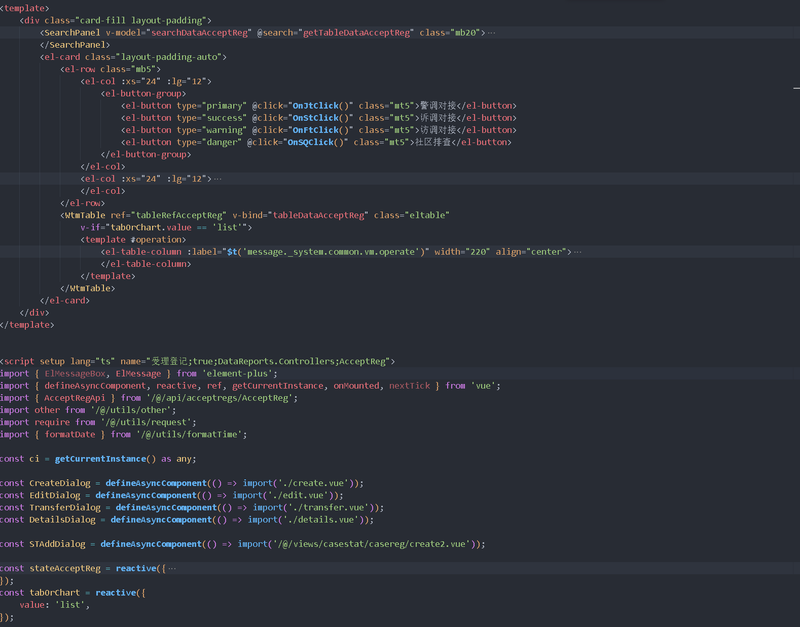Click './details.vue' import path

(321, 520)
